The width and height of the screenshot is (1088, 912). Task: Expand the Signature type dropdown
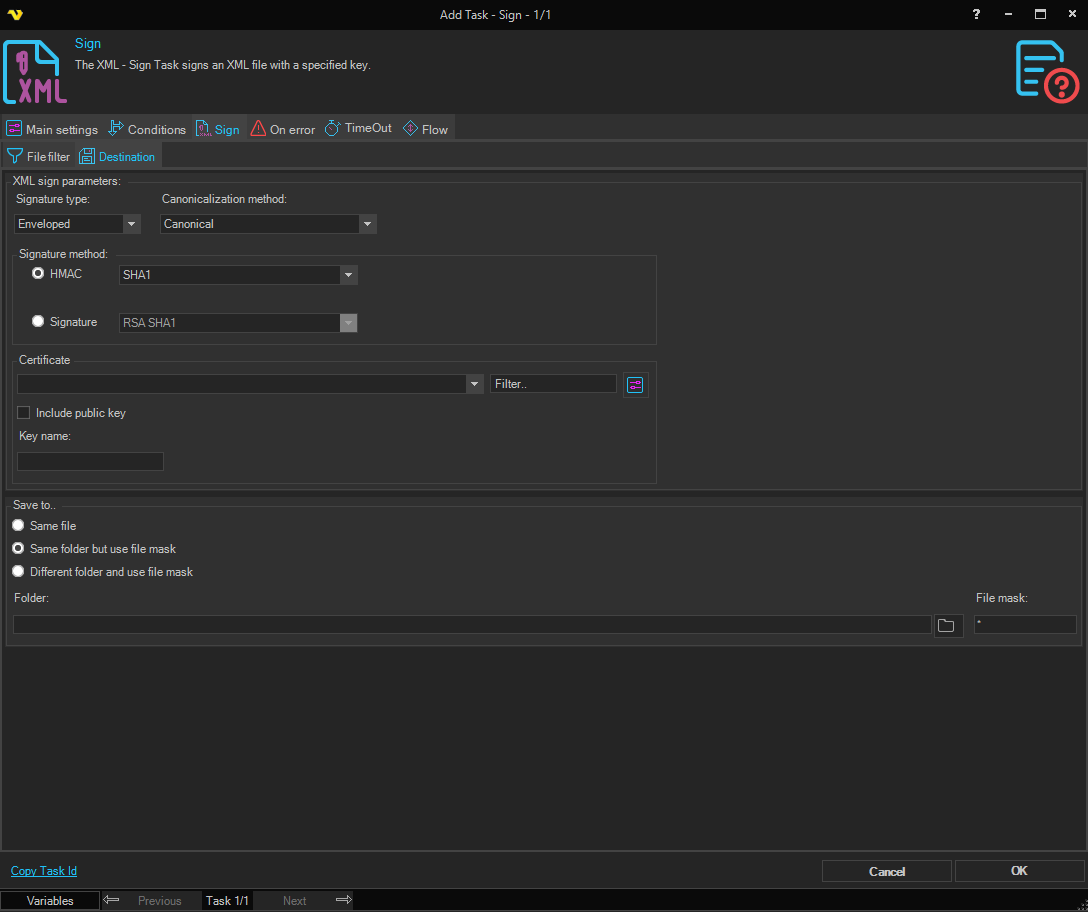pos(131,224)
